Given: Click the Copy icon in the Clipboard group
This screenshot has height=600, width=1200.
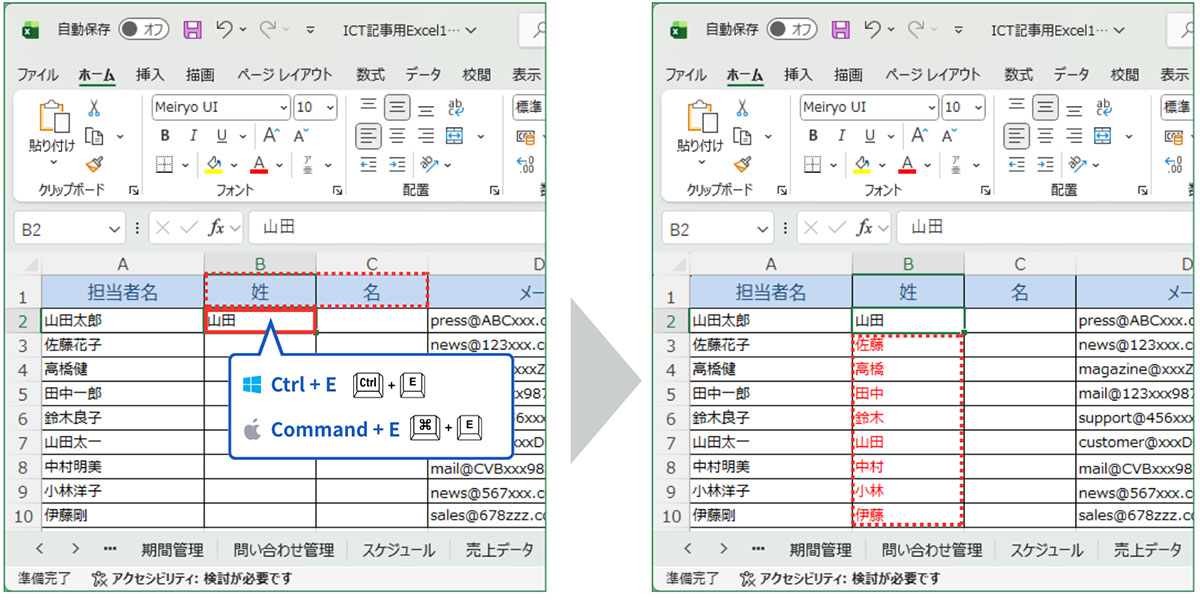Looking at the screenshot, I should 92,135.
